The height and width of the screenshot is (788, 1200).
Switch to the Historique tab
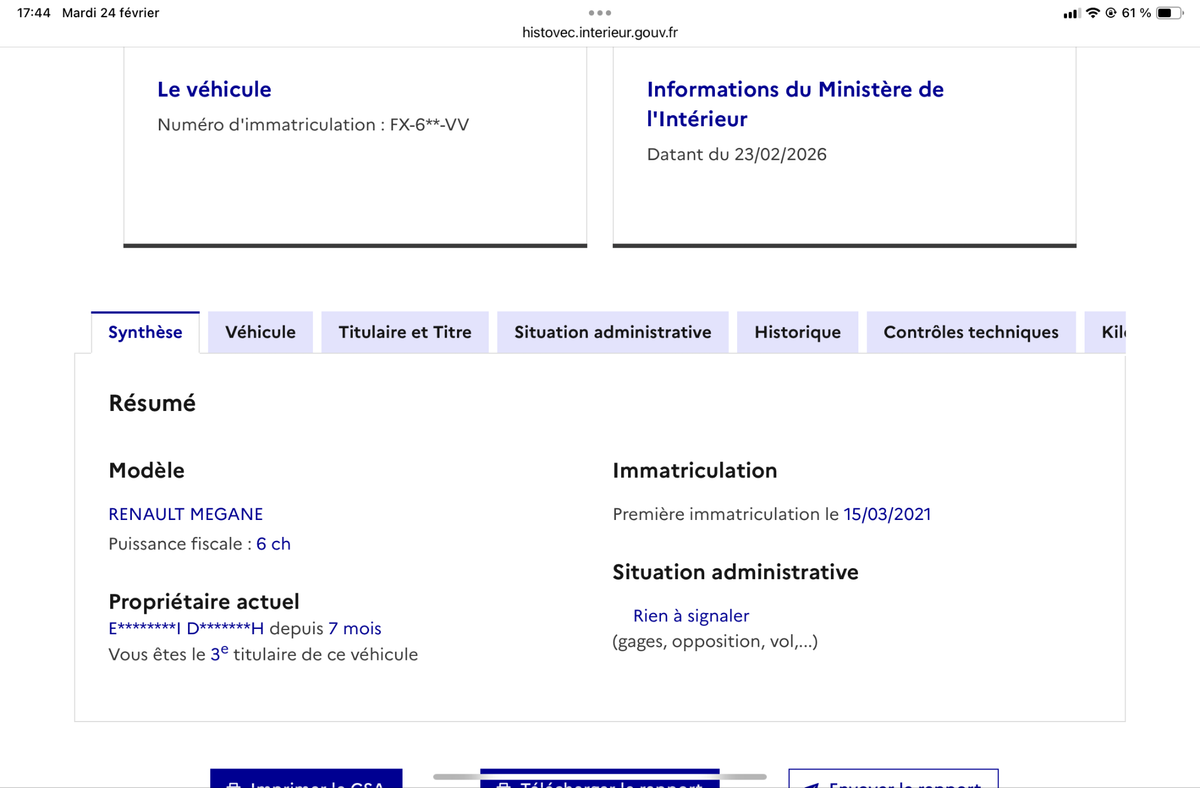pos(798,332)
